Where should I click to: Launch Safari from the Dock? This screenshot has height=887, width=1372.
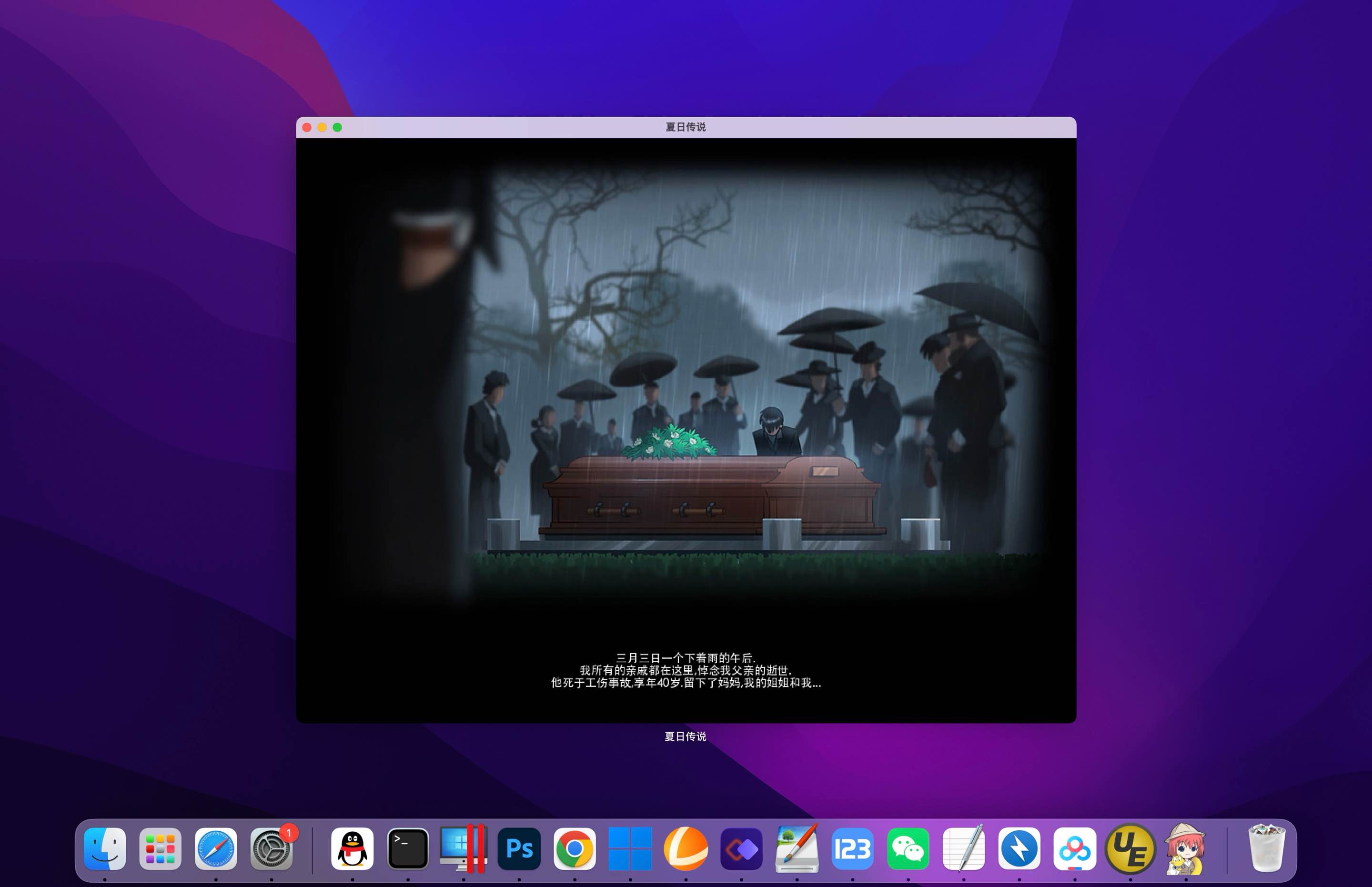tap(216, 849)
